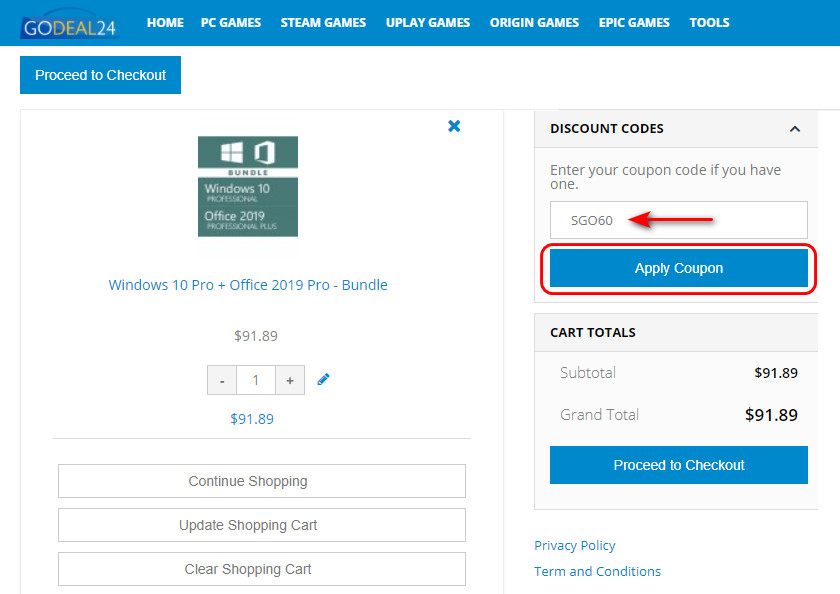Click the quantity number field
The width and height of the screenshot is (840, 594).
256,380
